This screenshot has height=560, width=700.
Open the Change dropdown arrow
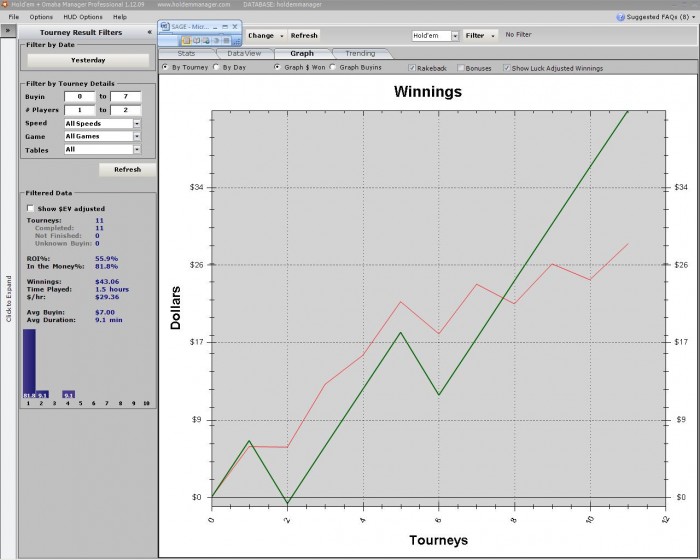[282, 36]
